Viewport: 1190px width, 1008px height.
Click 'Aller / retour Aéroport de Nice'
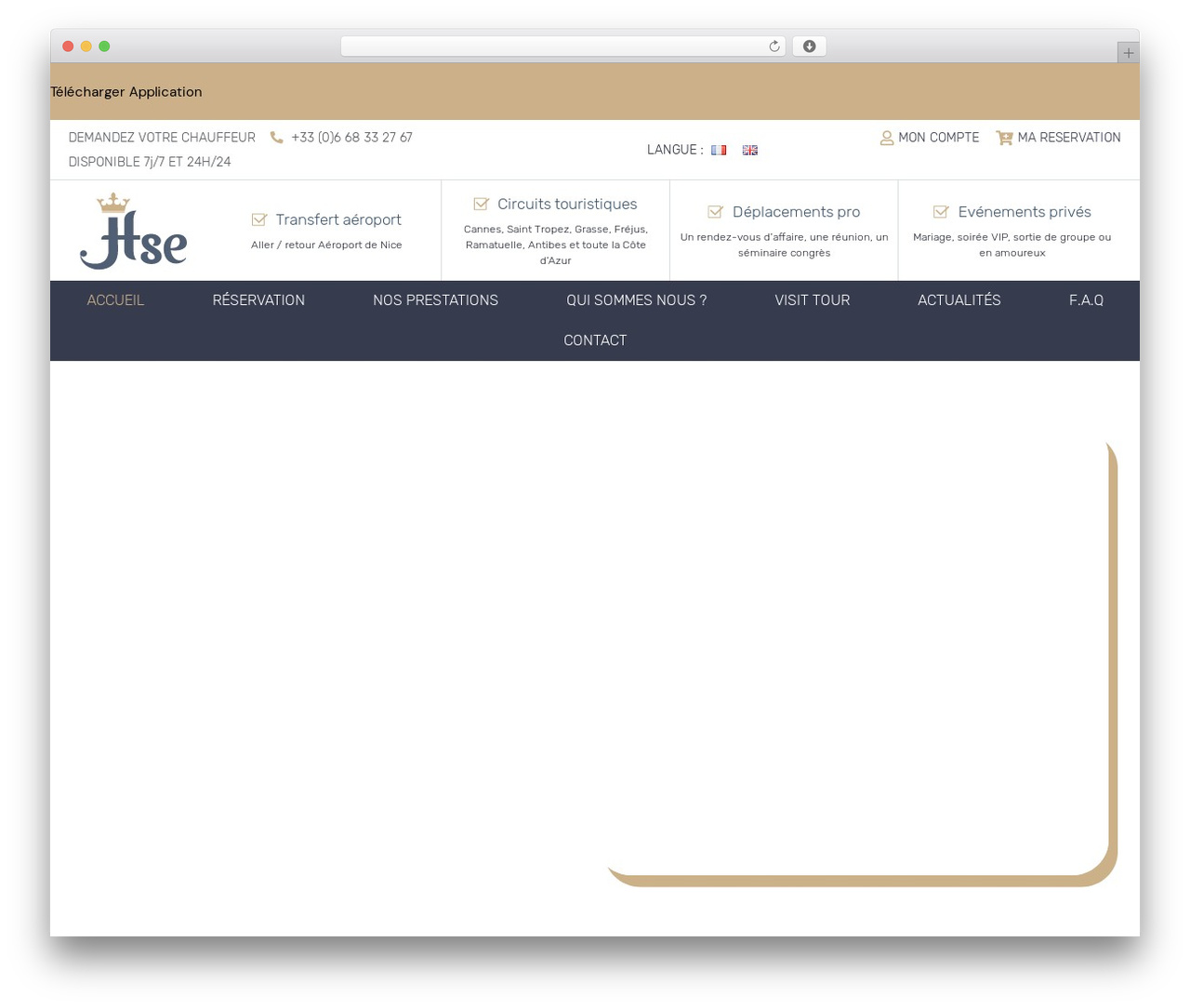(326, 245)
